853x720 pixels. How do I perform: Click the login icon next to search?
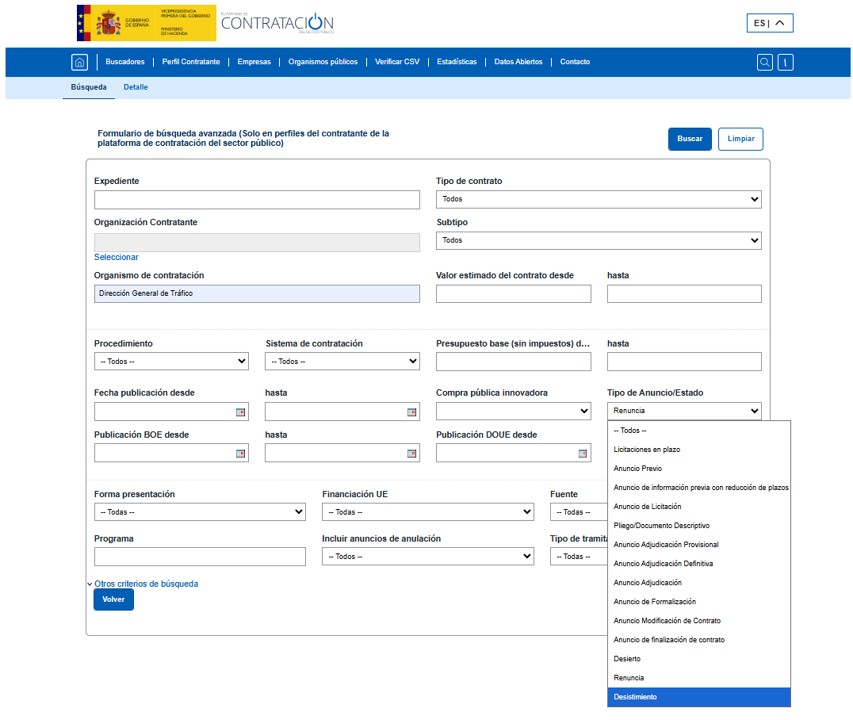tap(786, 62)
